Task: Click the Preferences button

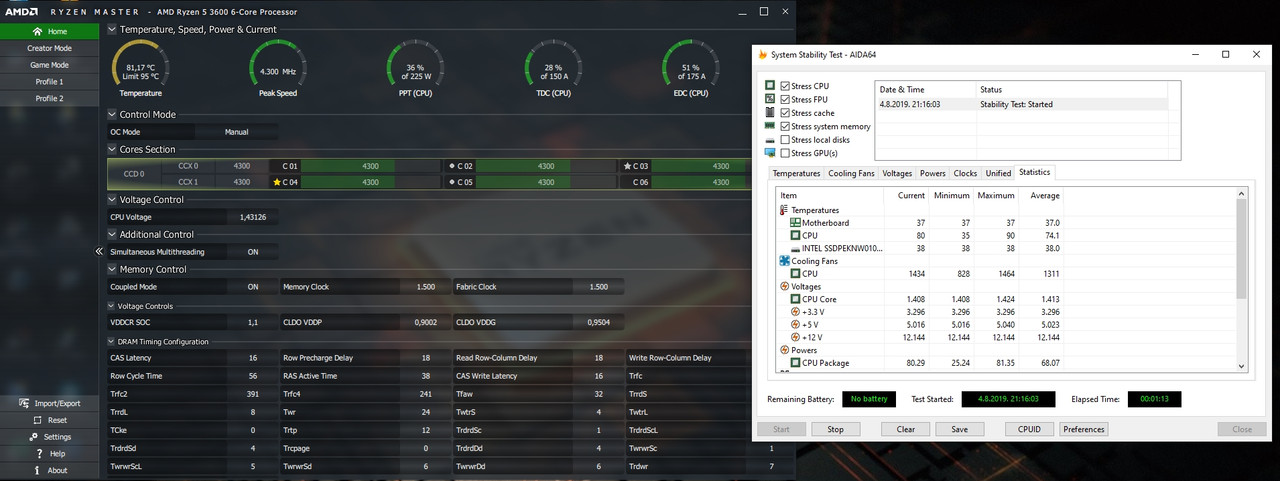Action: (x=1083, y=430)
